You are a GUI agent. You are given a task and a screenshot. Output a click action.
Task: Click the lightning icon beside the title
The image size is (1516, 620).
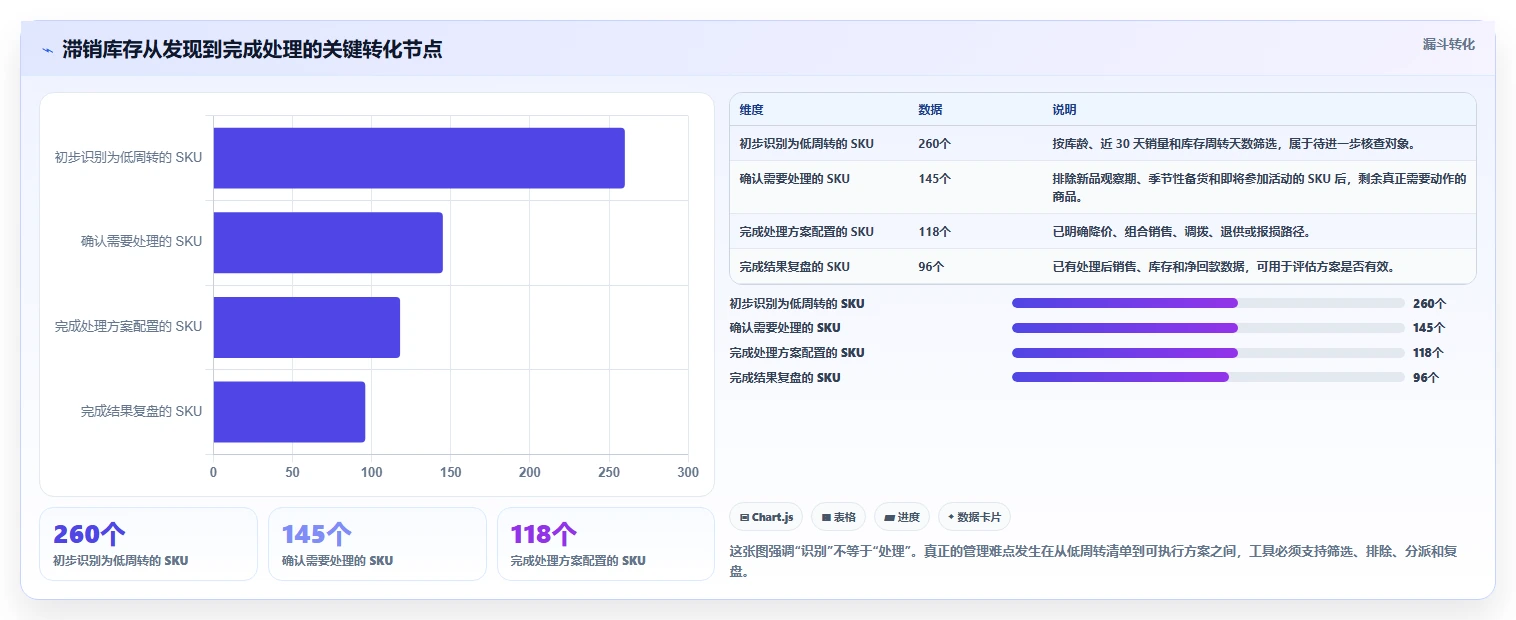47,50
